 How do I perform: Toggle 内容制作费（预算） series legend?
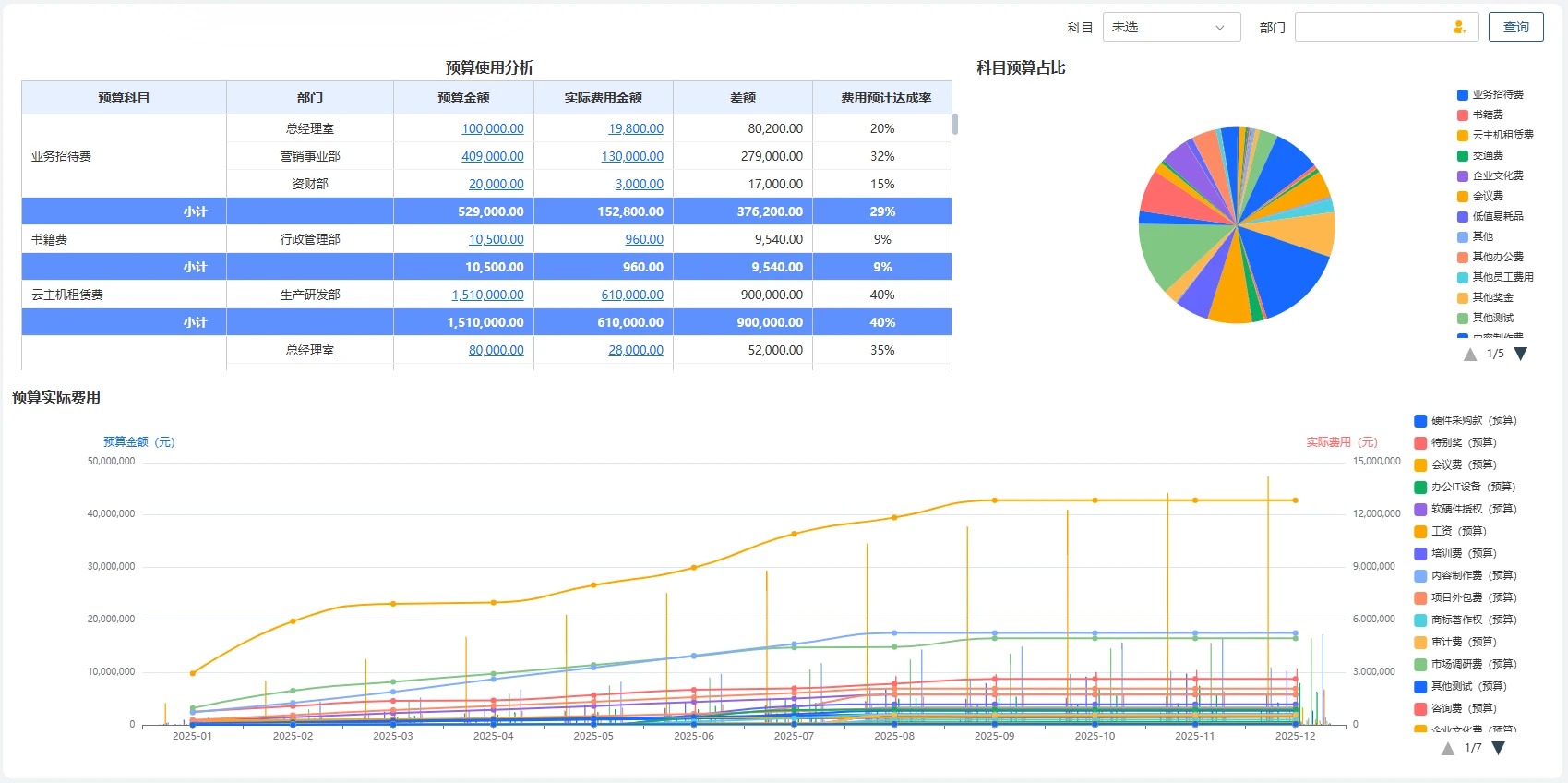point(1465,575)
